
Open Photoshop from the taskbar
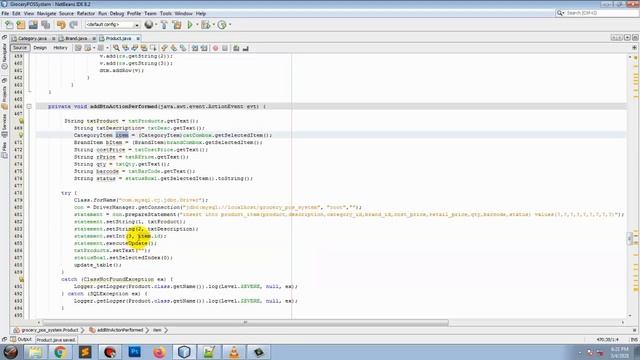(x=135, y=352)
